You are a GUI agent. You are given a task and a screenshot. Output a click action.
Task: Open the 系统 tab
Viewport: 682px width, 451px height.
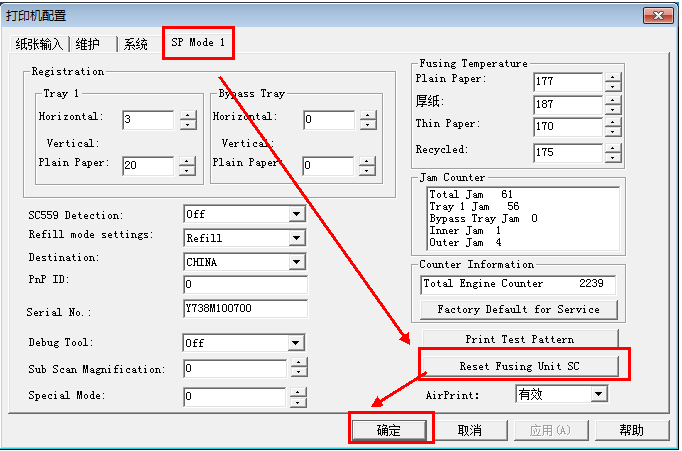tap(136, 44)
